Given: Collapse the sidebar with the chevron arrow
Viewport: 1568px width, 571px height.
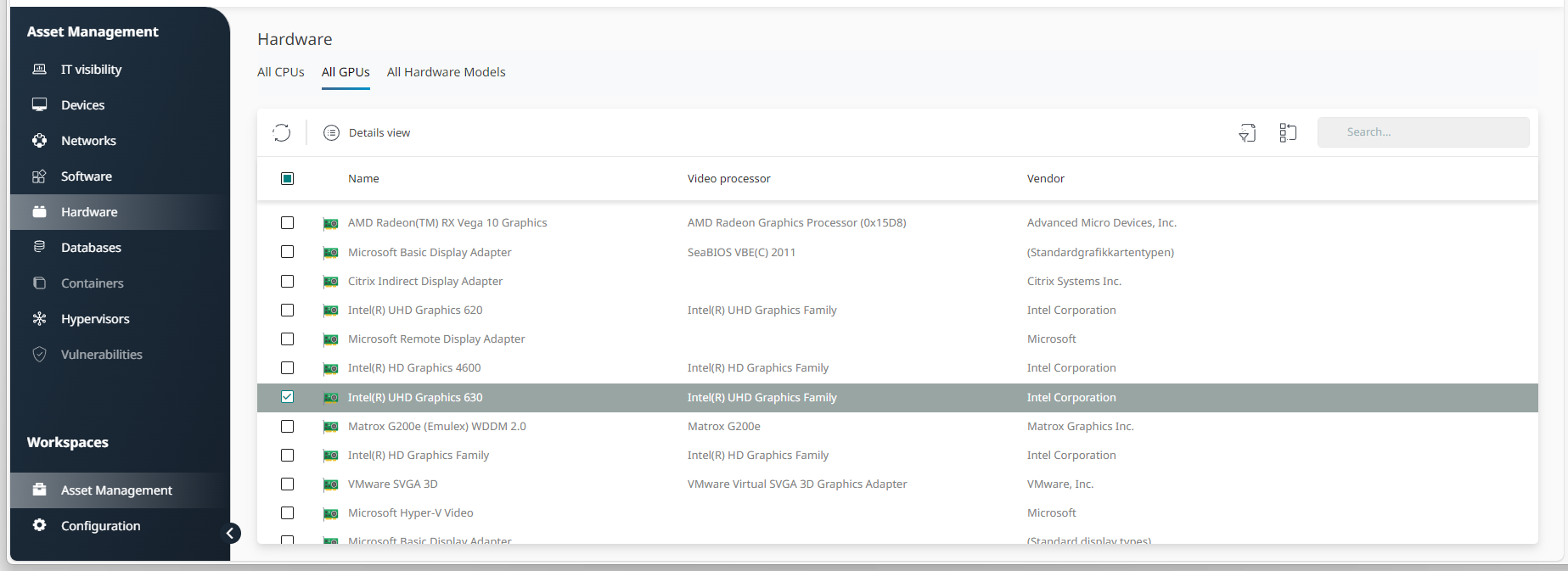Looking at the screenshot, I should pos(230,533).
